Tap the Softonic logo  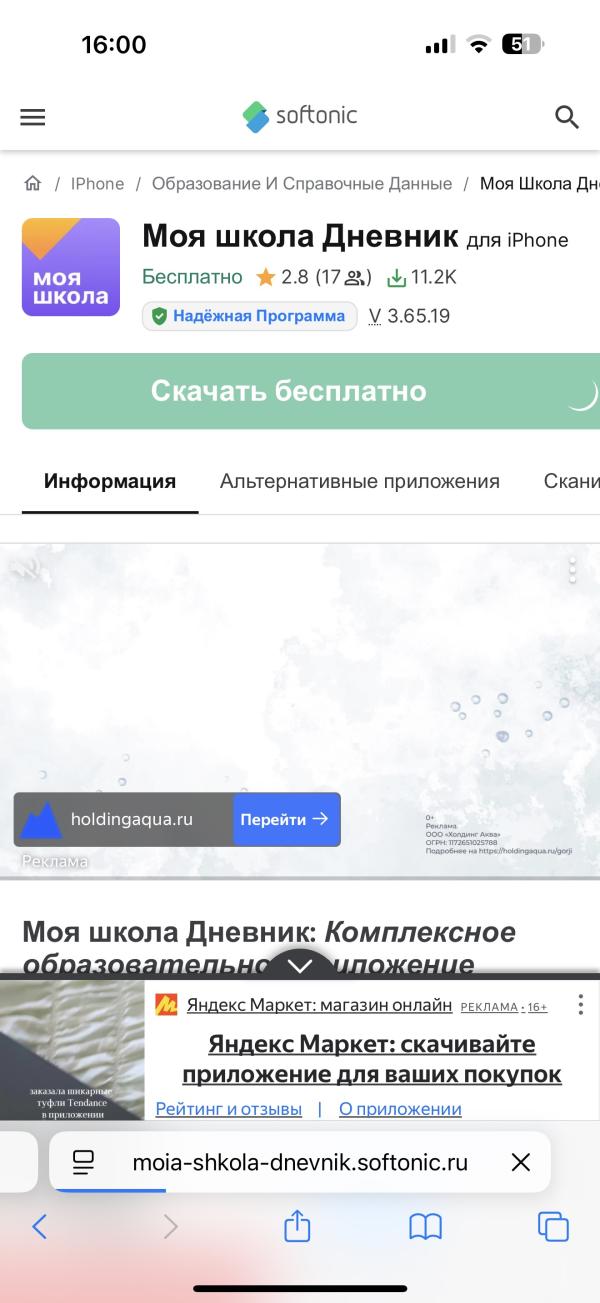click(300, 116)
